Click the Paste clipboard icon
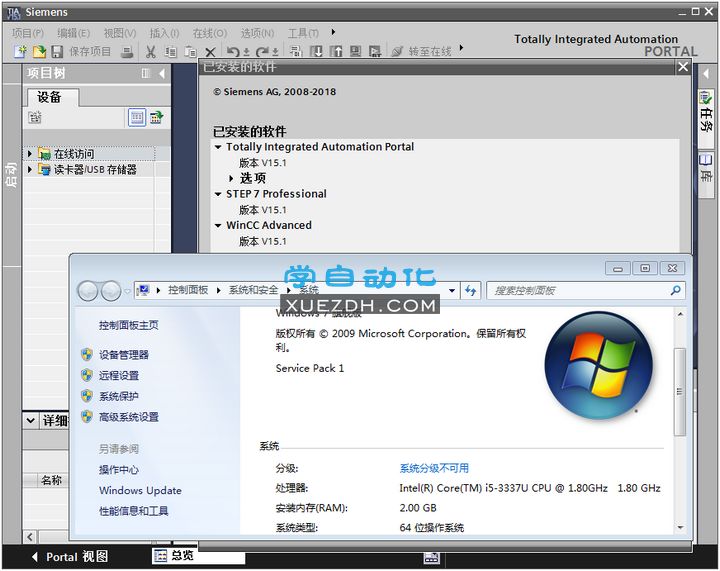This screenshot has height=571, width=720. coord(191,52)
